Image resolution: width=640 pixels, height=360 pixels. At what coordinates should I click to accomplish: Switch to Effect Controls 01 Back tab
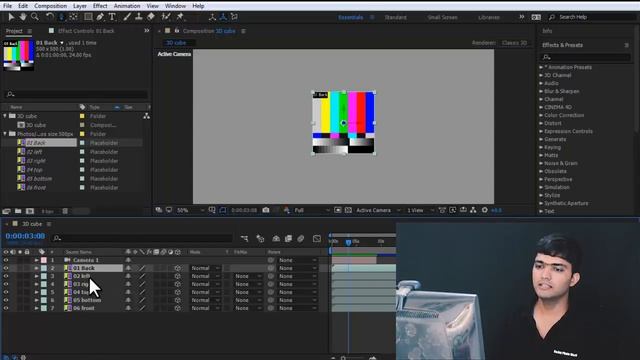[86, 31]
